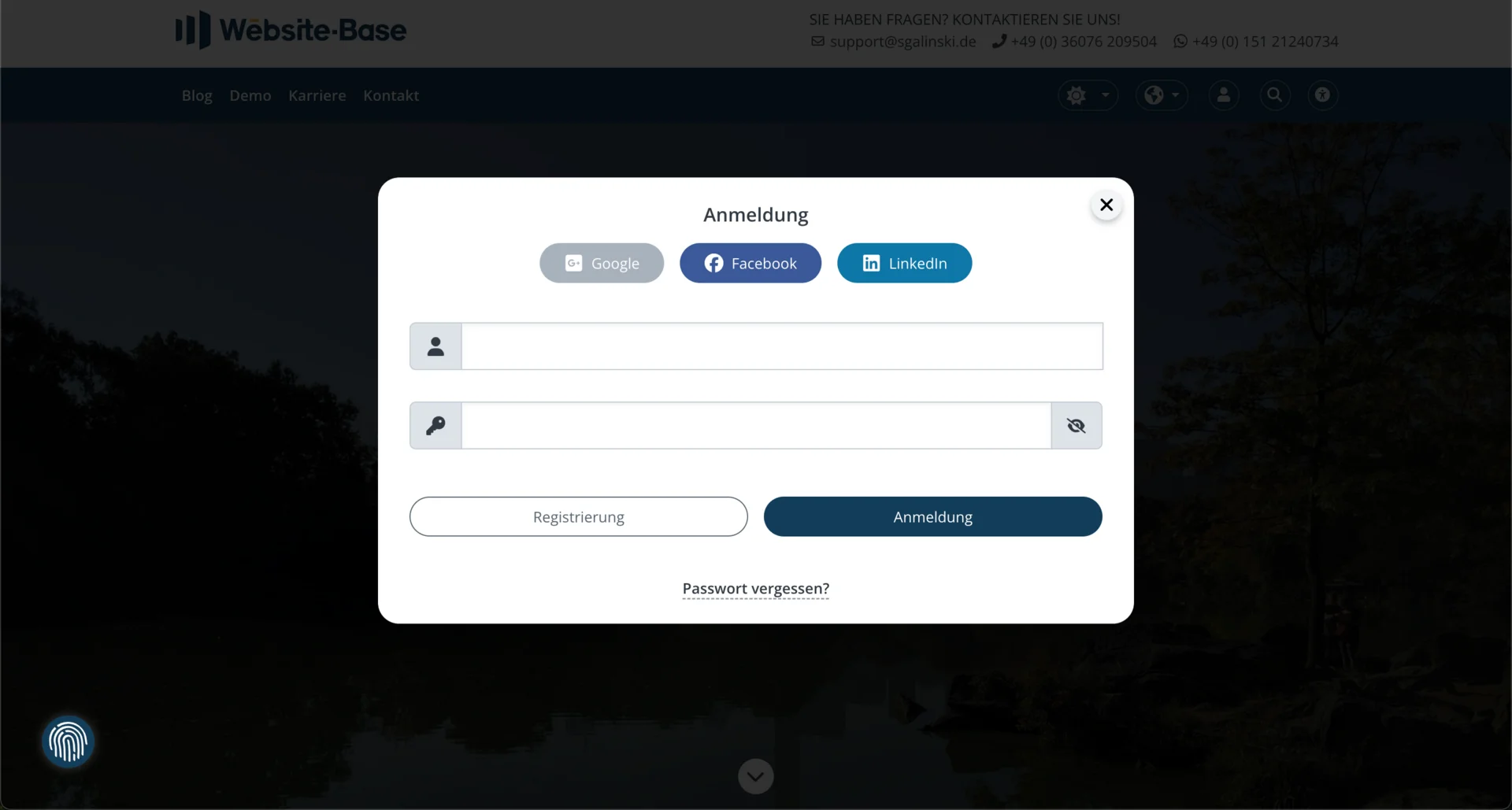
Task: Sign in with the Google button
Action: tap(602, 263)
